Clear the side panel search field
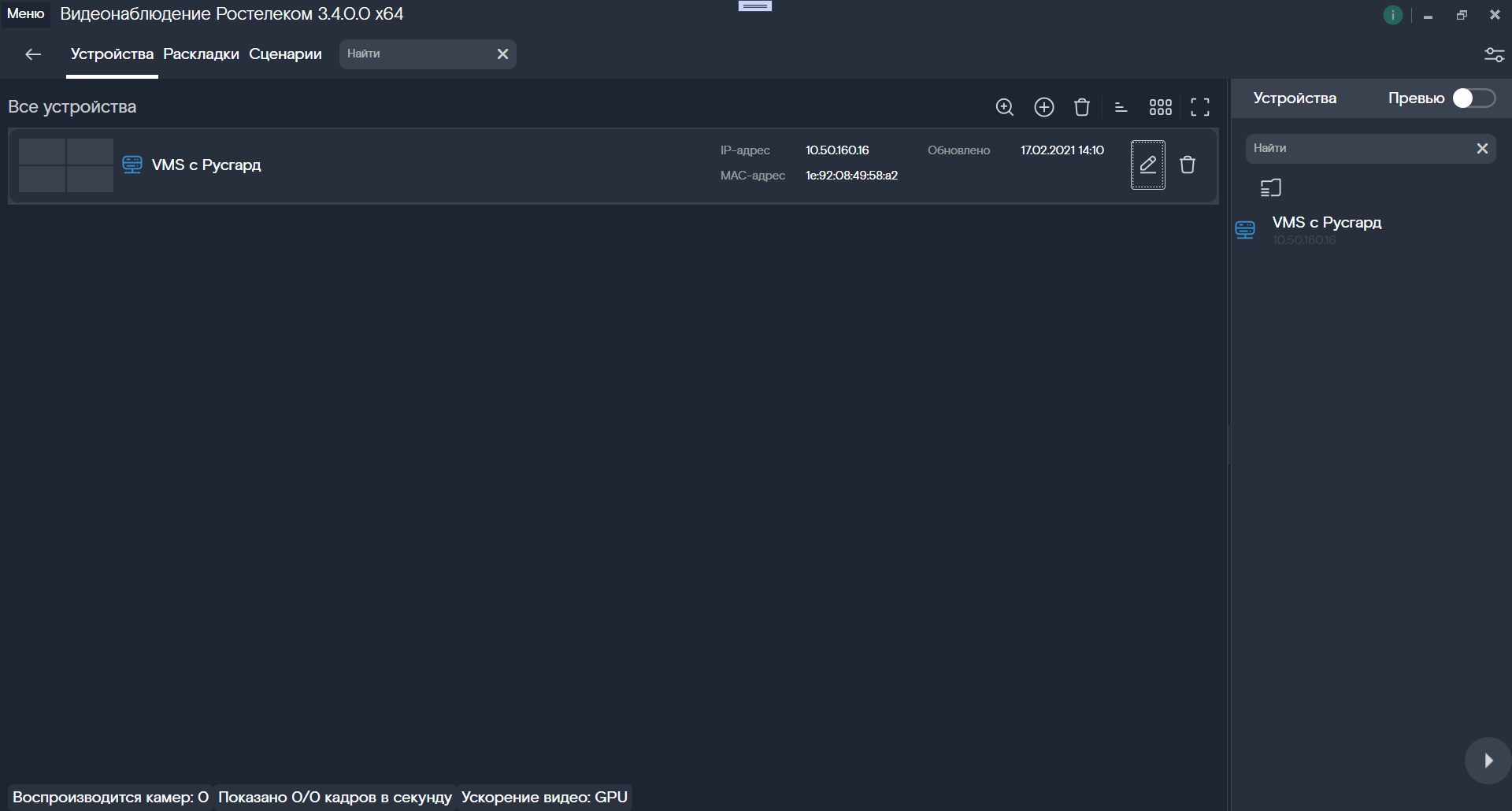The height and width of the screenshot is (811, 1512). (x=1482, y=148)
